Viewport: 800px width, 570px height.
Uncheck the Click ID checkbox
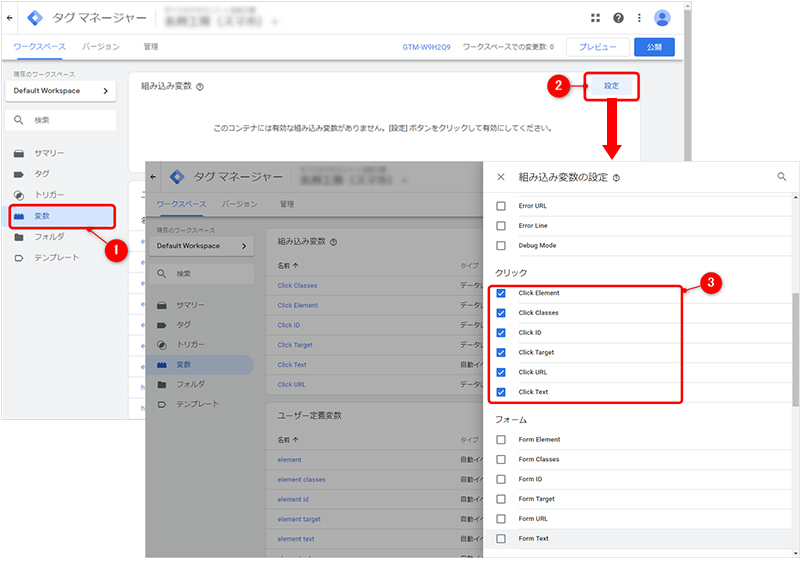501,333
